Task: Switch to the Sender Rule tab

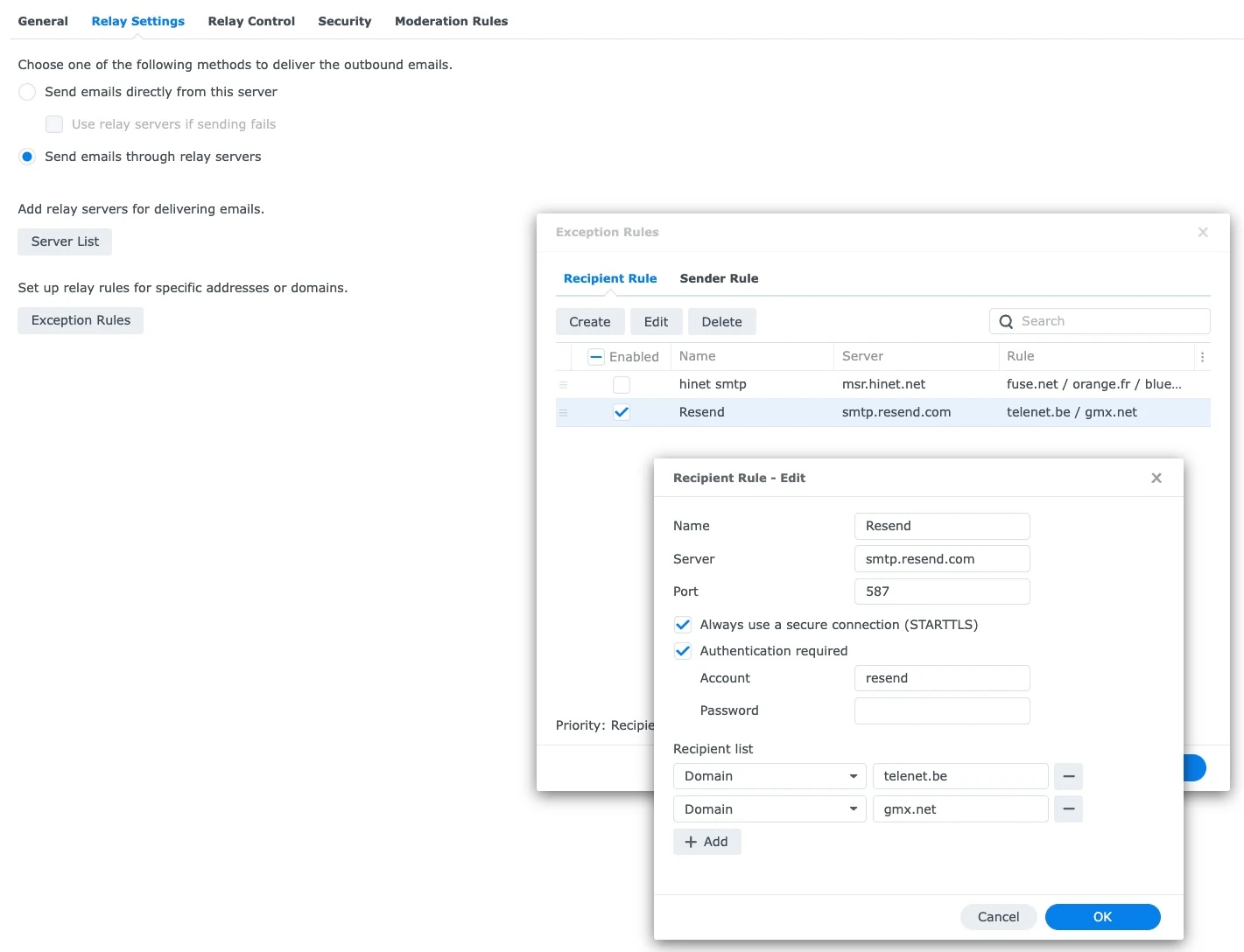Action: [719, 278]
